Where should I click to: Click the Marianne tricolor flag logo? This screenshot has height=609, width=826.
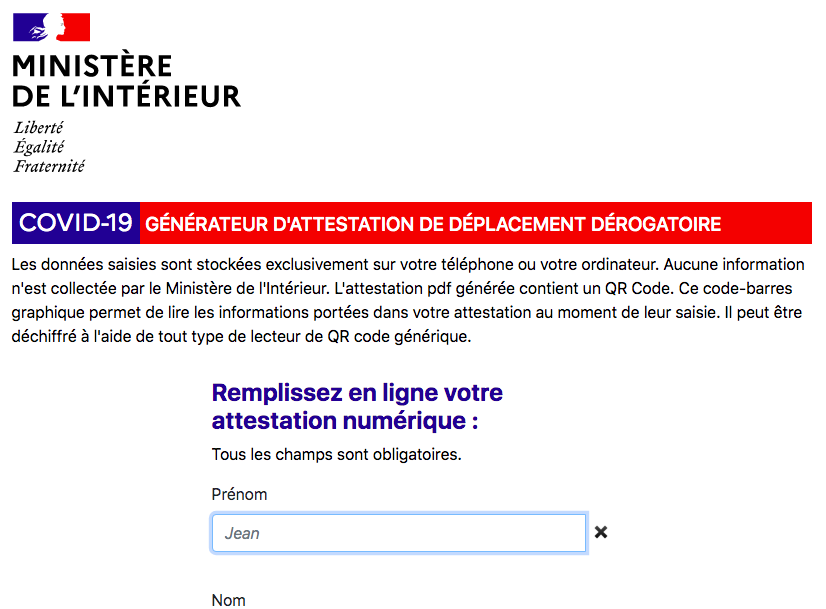pos(52,27)
